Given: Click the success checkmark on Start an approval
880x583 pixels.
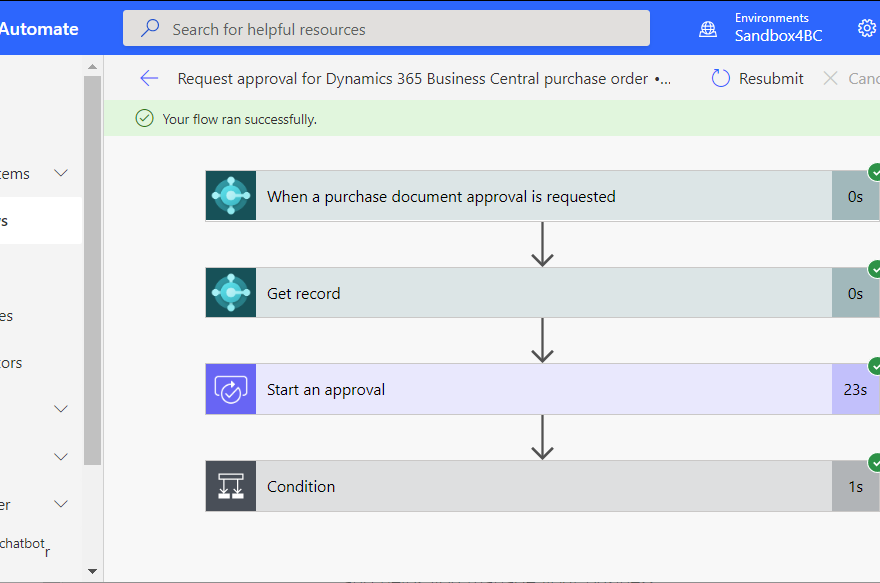Looking at the screenshot, I should tap(874, 366).
